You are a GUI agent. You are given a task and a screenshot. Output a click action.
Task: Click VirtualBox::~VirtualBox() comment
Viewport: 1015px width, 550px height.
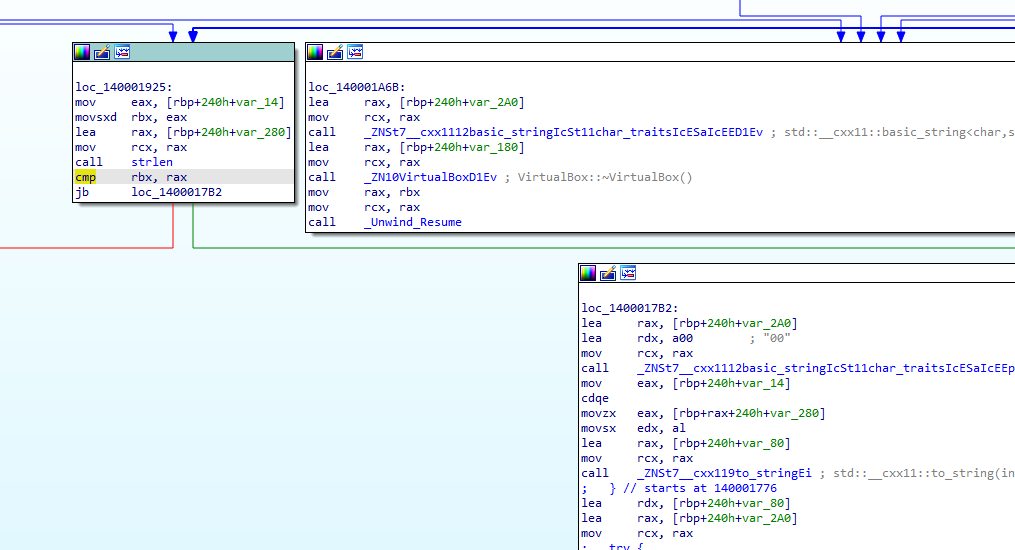605,177
